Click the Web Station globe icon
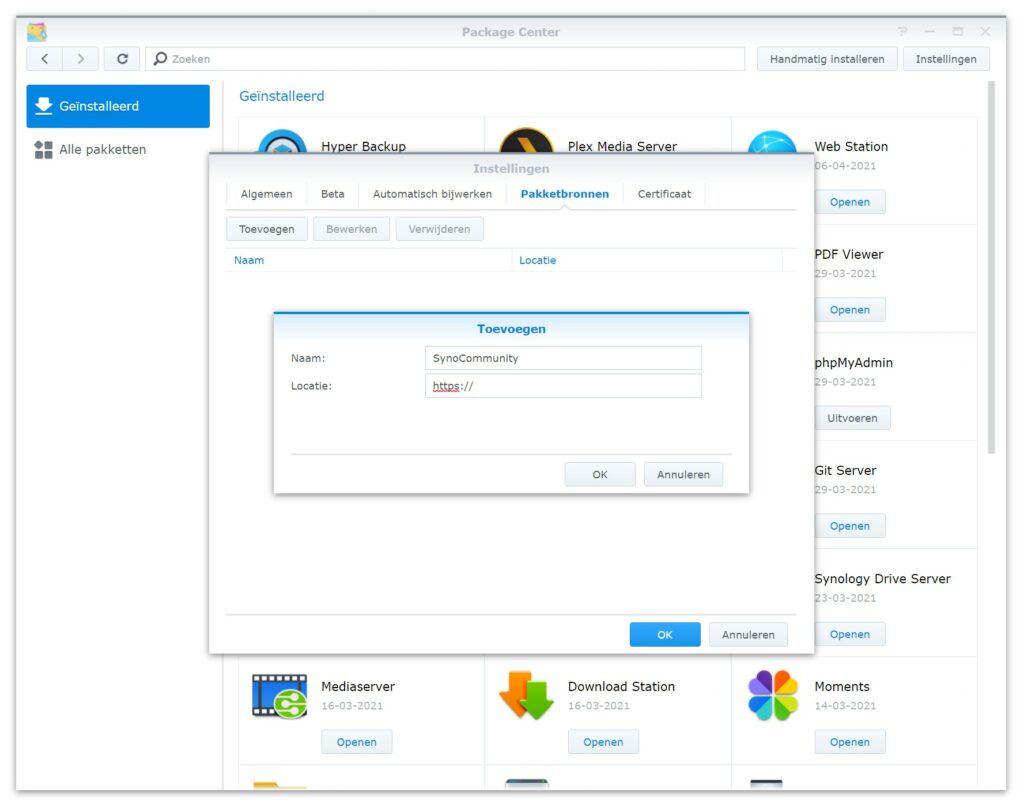Viewport: 1024px width, 808px height. tap(772, 142)
